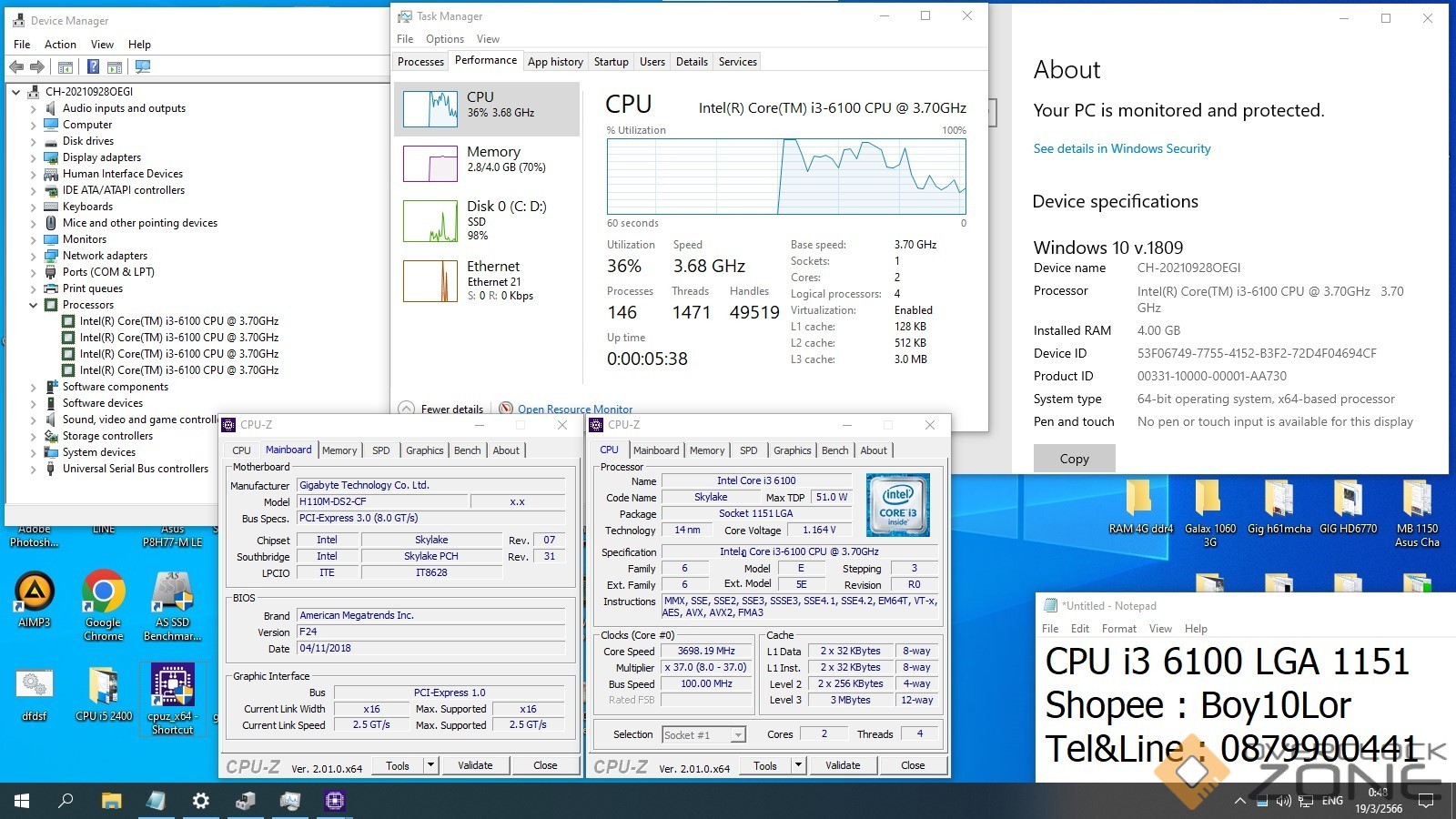Expand the Disk drives node
This screenshot has height=819, width=1456.
point(34,141)
